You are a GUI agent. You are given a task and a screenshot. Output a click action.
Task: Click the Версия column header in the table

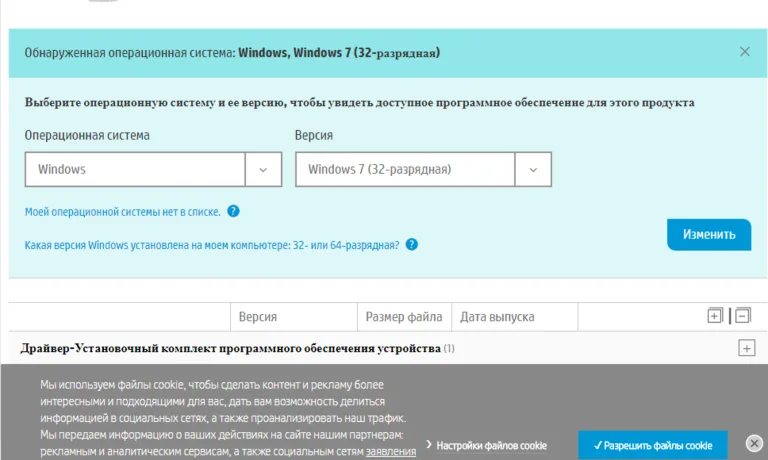[x=258, y=317]
